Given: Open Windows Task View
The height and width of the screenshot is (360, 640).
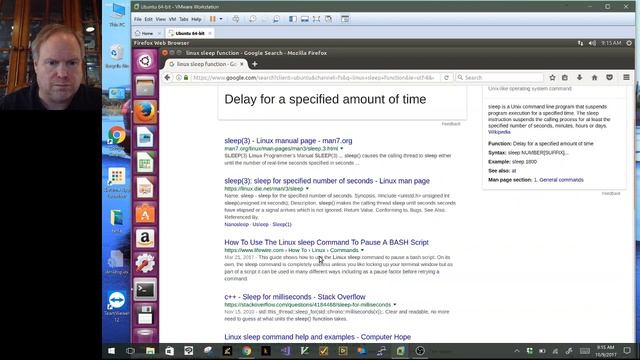Looking at the screenshot, I should coord(130,351).
